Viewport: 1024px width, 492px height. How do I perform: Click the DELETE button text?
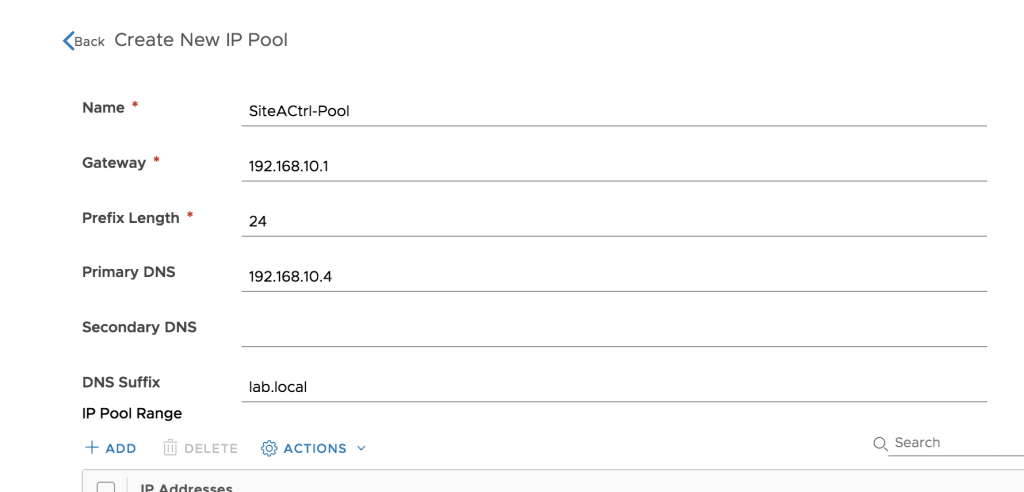pos(211,448)
